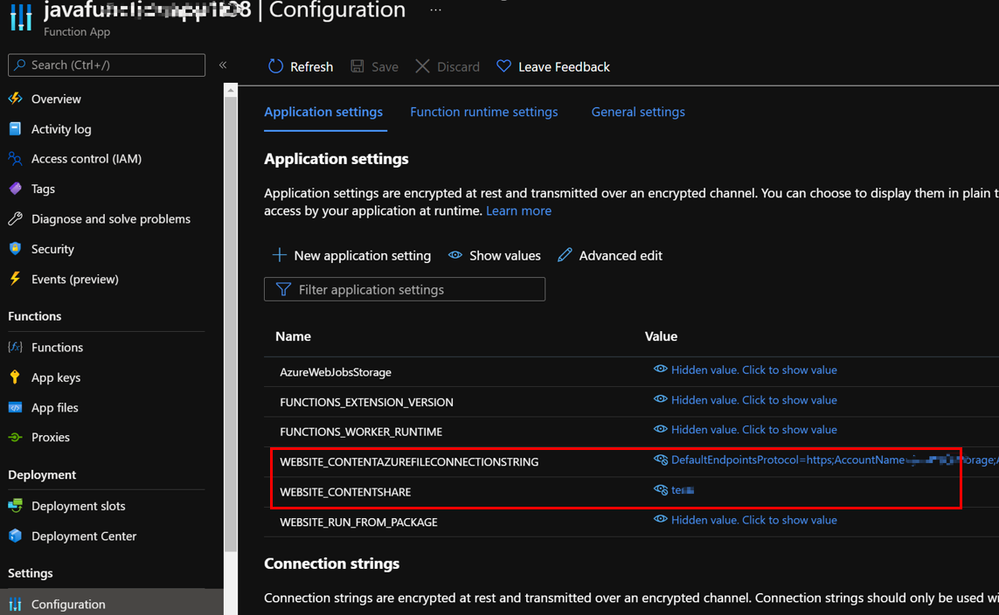Hide the WEBSITE_CONTENTAZUREFILECONNECTIONSTRING value via eye icon
Viewport: 999px width, 615px height.
pos(661,459)
